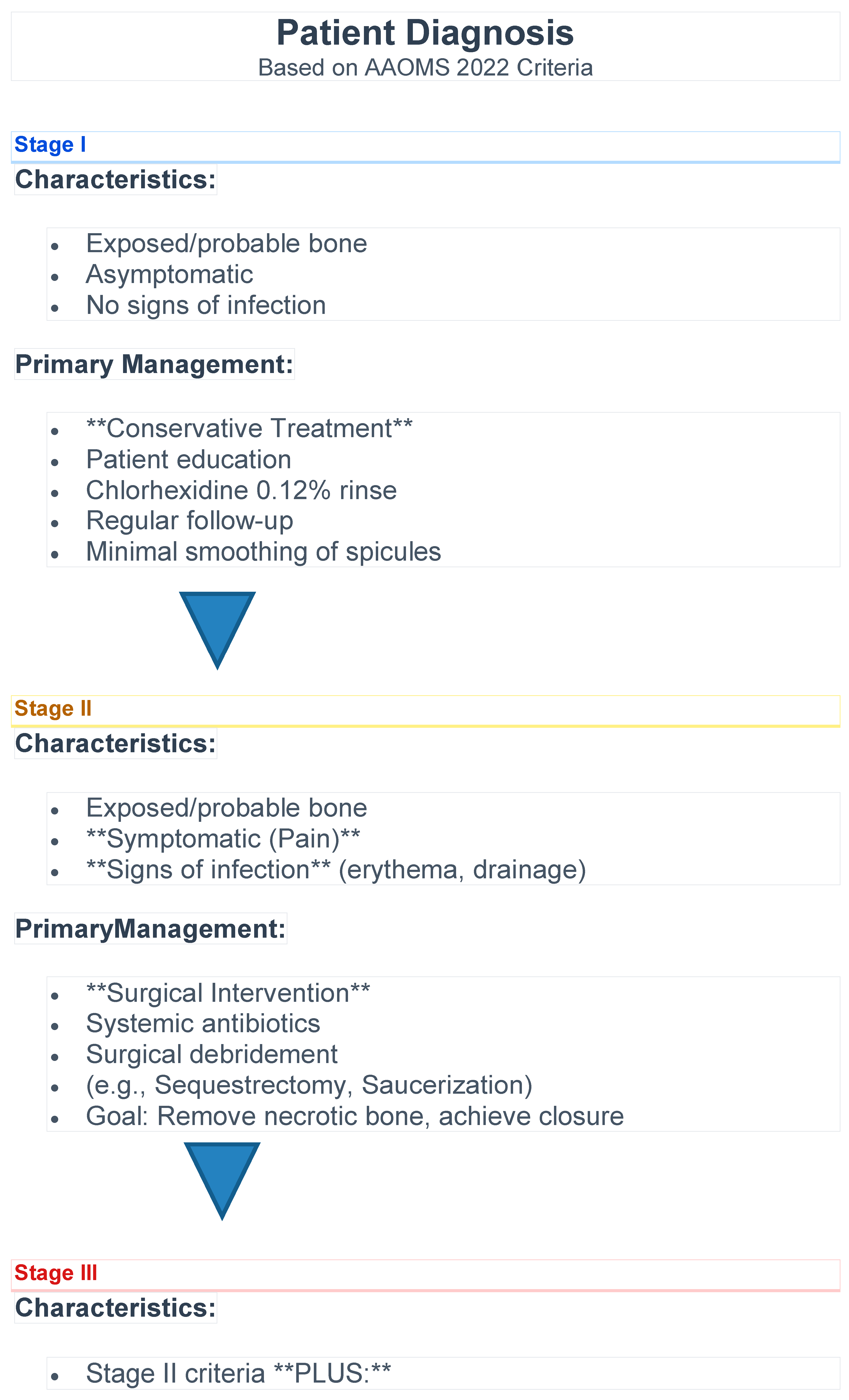Image resolution: width=849 pixels, height=1400 pixels.
Task: Select the Stage I header
Action: 50,145
